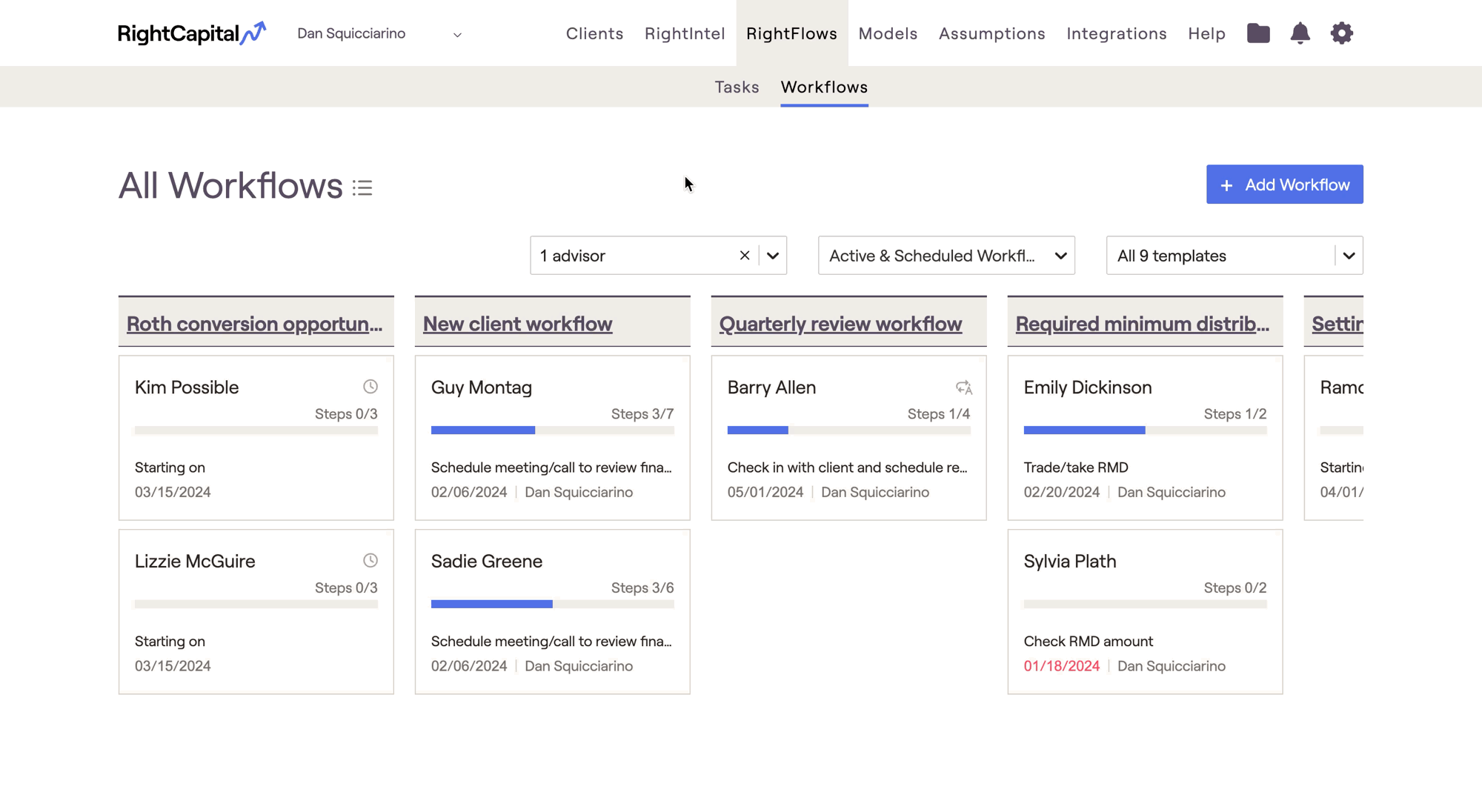Clear the 1 advisor filter
The width and height of the screenshot is (1482, 812).
click(745, 256)
